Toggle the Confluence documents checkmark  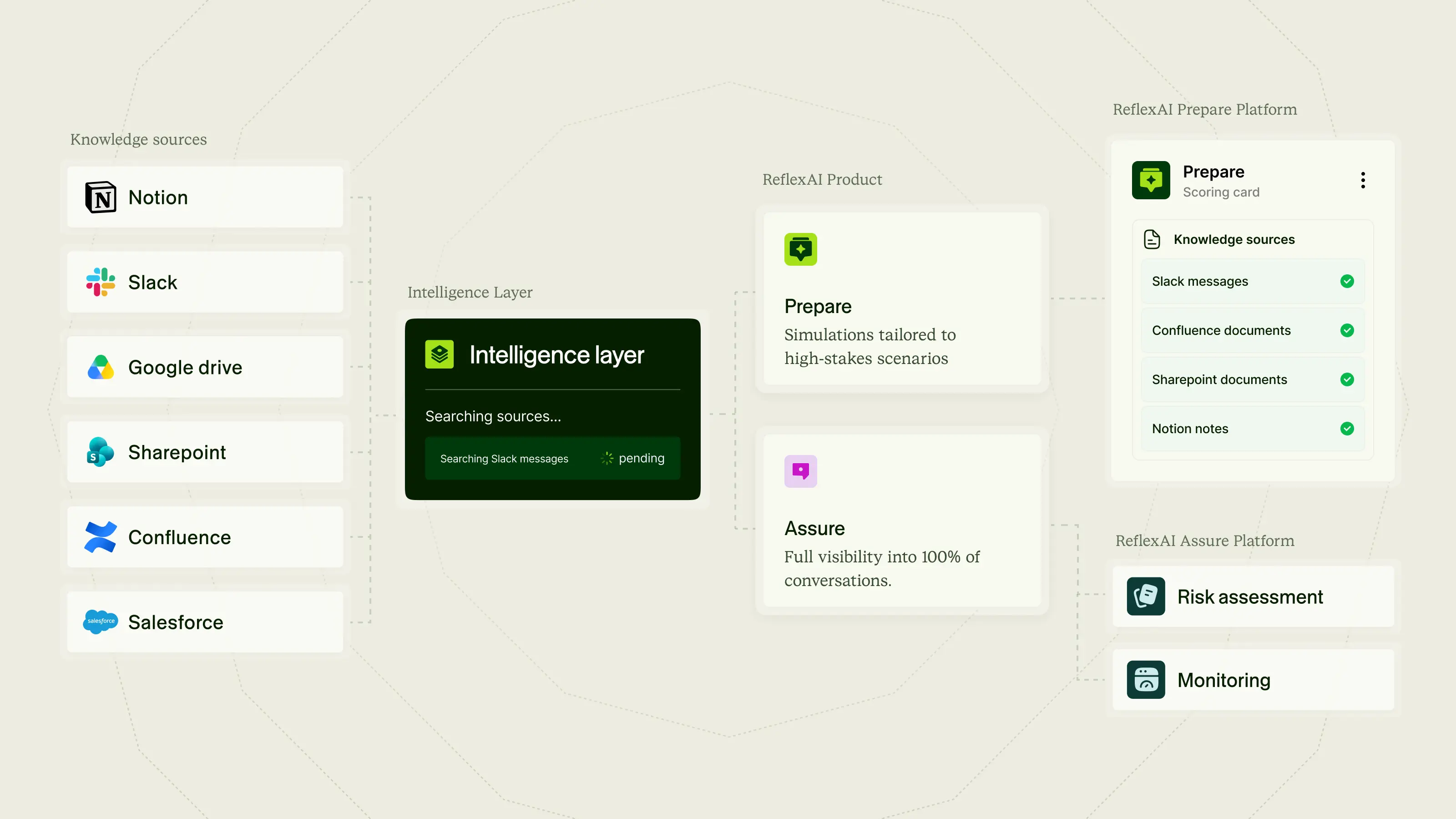coord(1347,331)
